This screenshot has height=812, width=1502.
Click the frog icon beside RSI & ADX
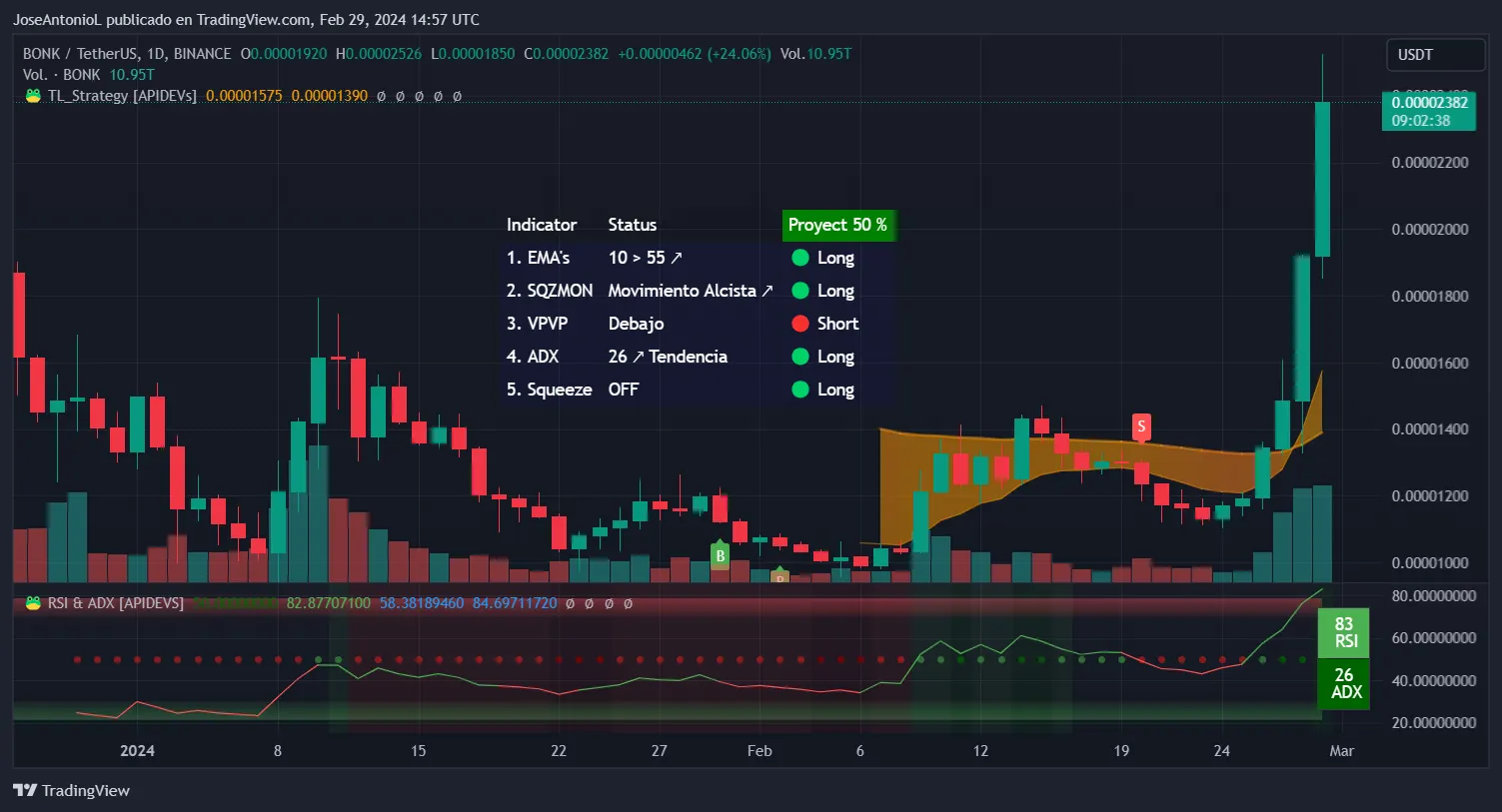[x=33, y=603]
